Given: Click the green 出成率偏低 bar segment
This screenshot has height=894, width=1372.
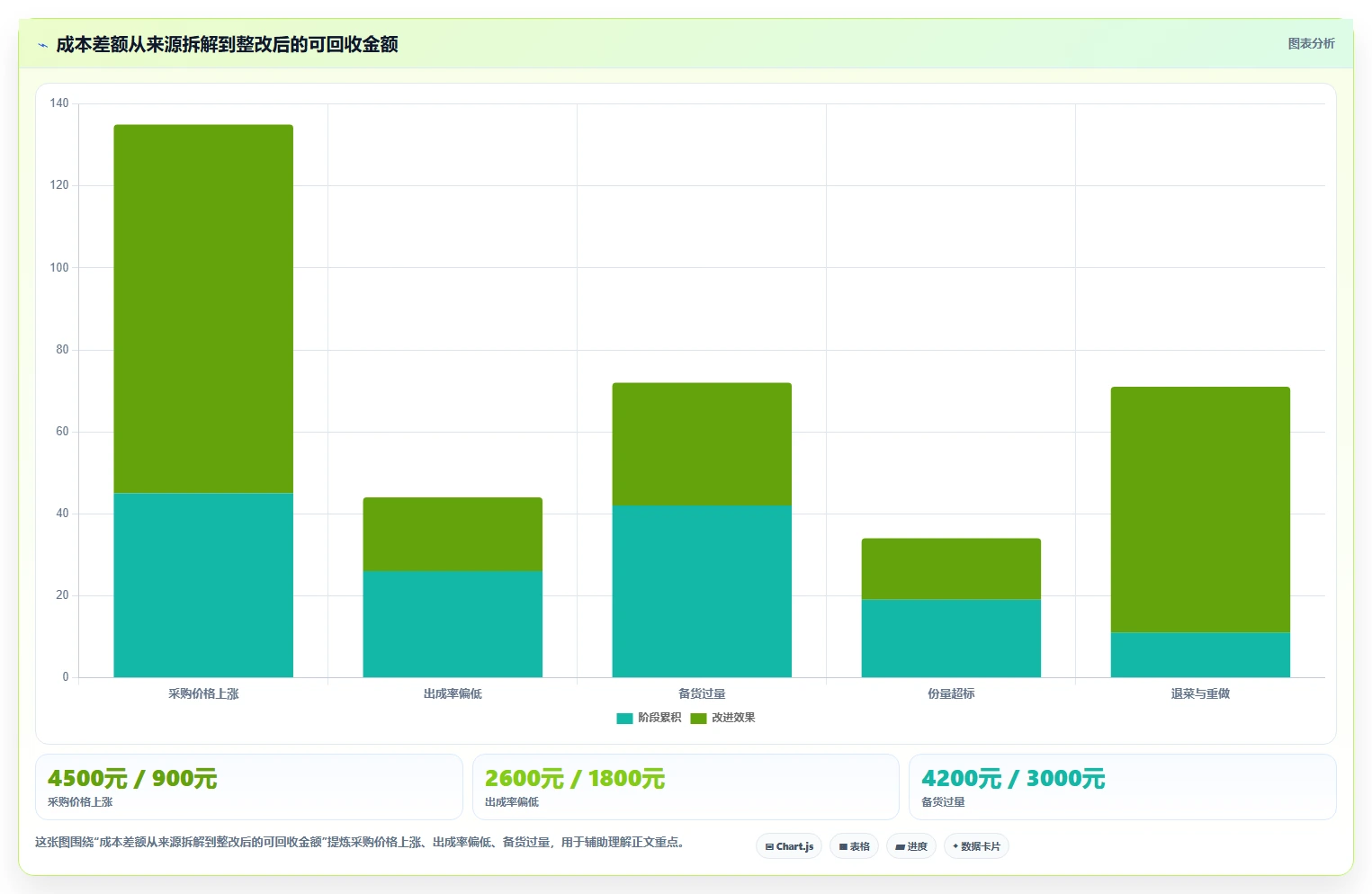Looking at the screenshot, I should click(453, 534).
